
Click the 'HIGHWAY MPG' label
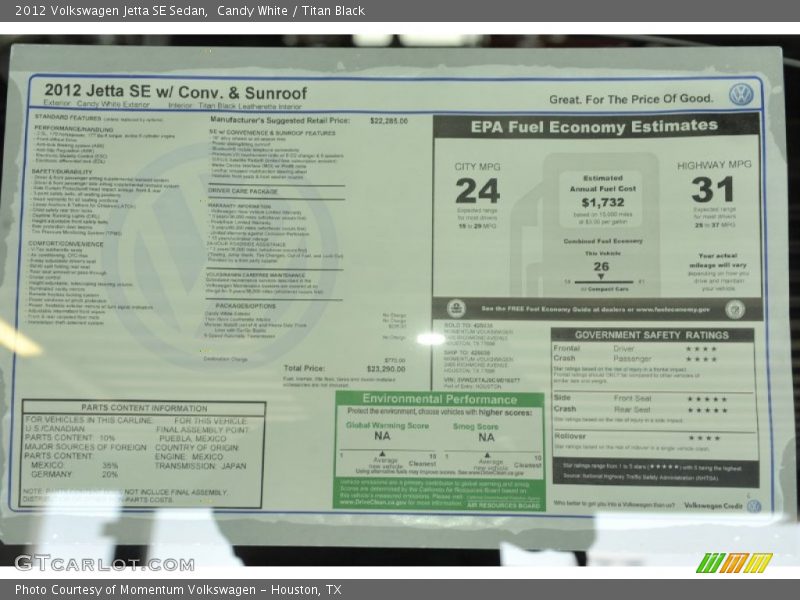[714, 165]
